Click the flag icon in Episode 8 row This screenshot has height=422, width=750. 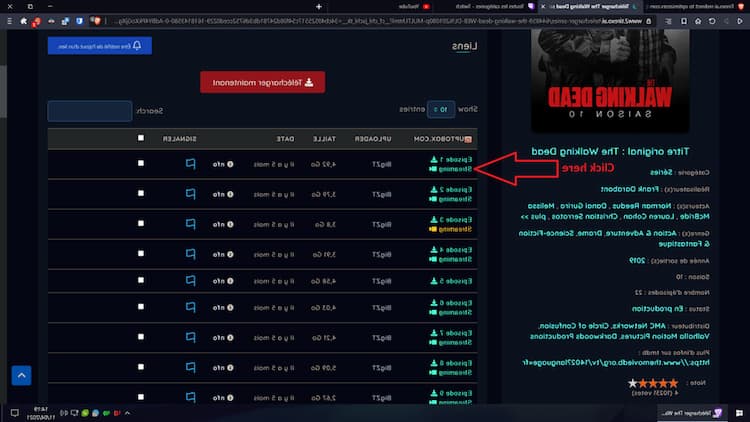point(190,367)
